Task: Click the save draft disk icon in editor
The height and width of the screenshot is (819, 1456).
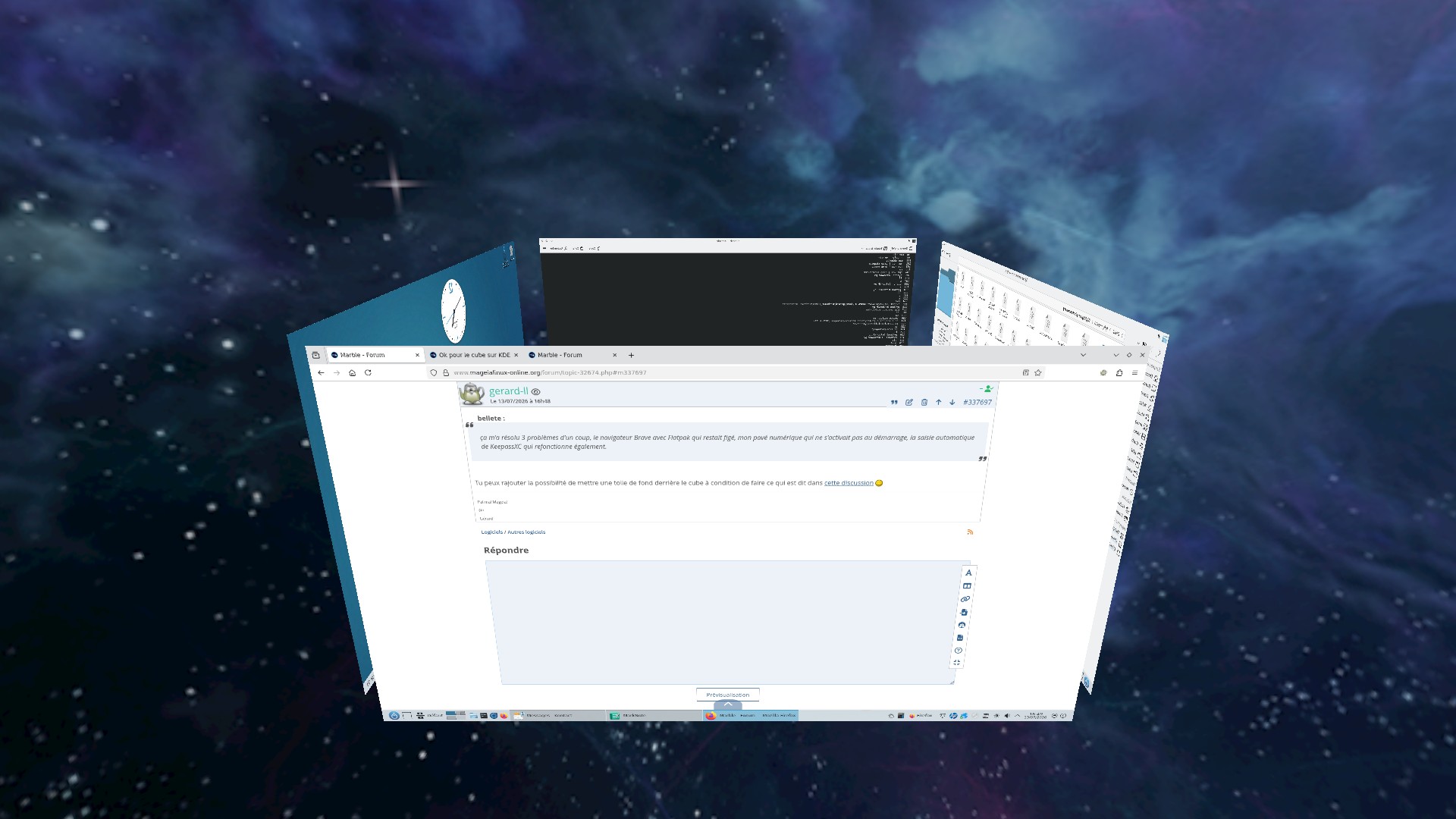Action: coord(960,638)
